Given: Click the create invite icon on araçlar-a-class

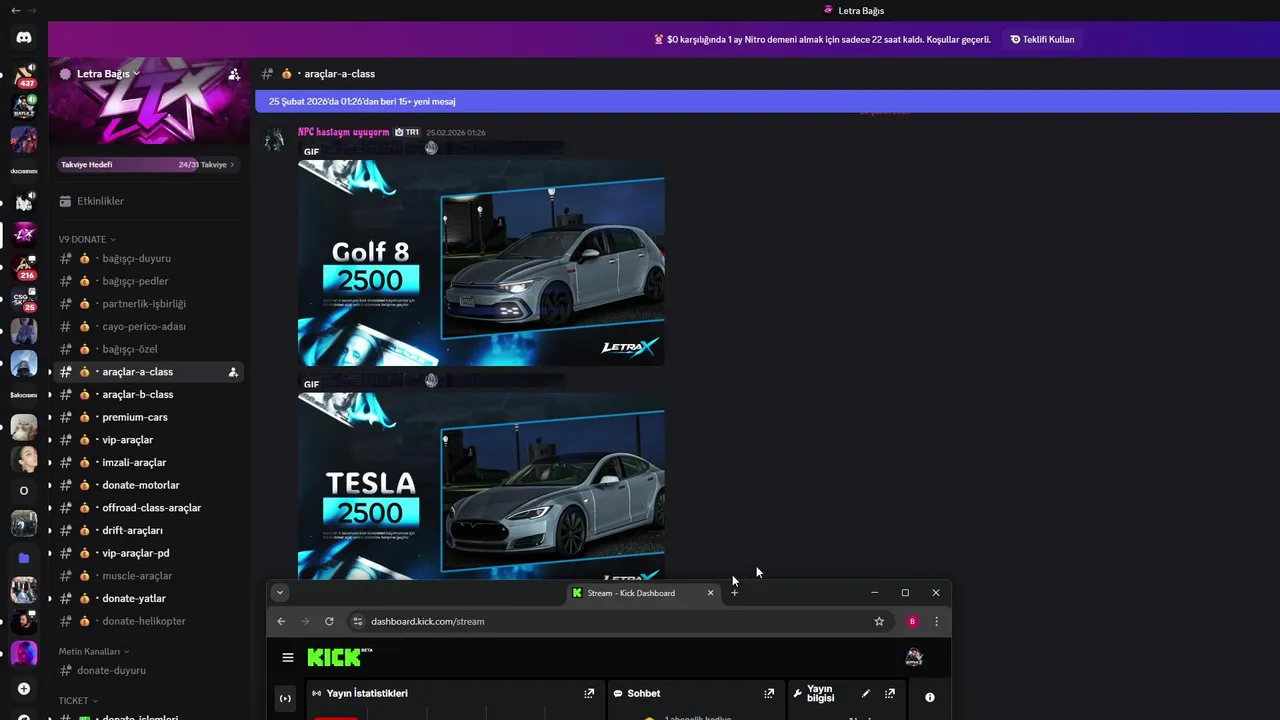Looking at the screenshot, I should pyautogui.click(x=233, y=372).
